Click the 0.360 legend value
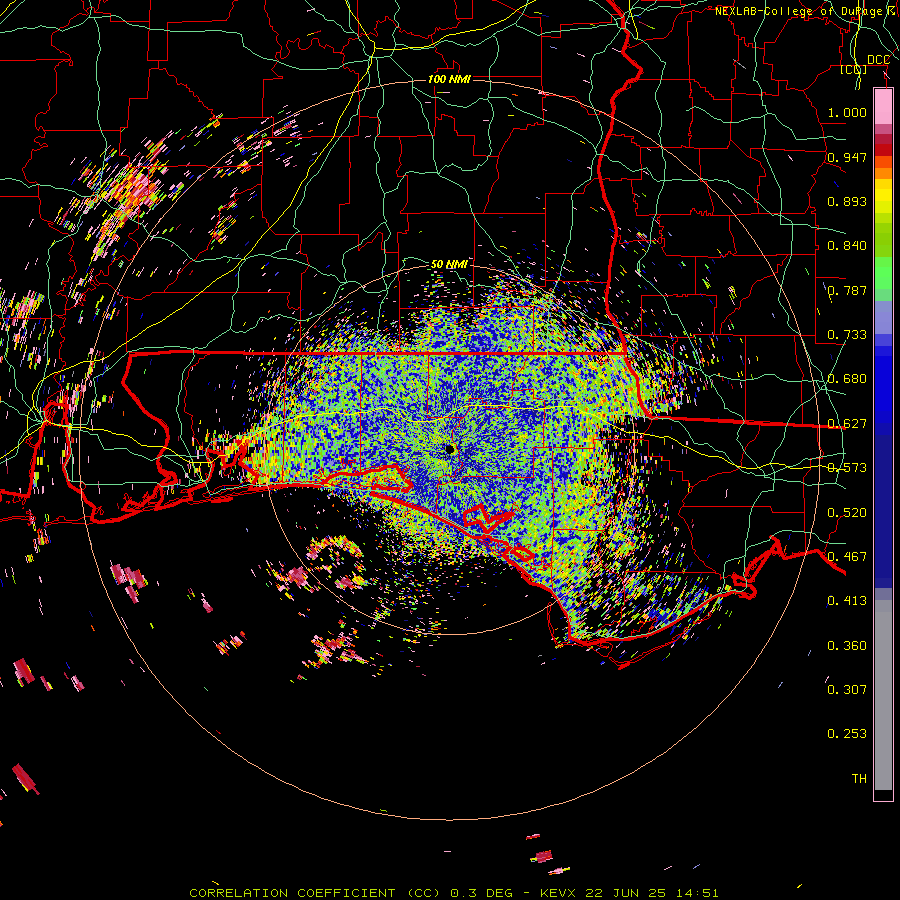This screenshot has height=900, width=900. (x=847, y=646)
